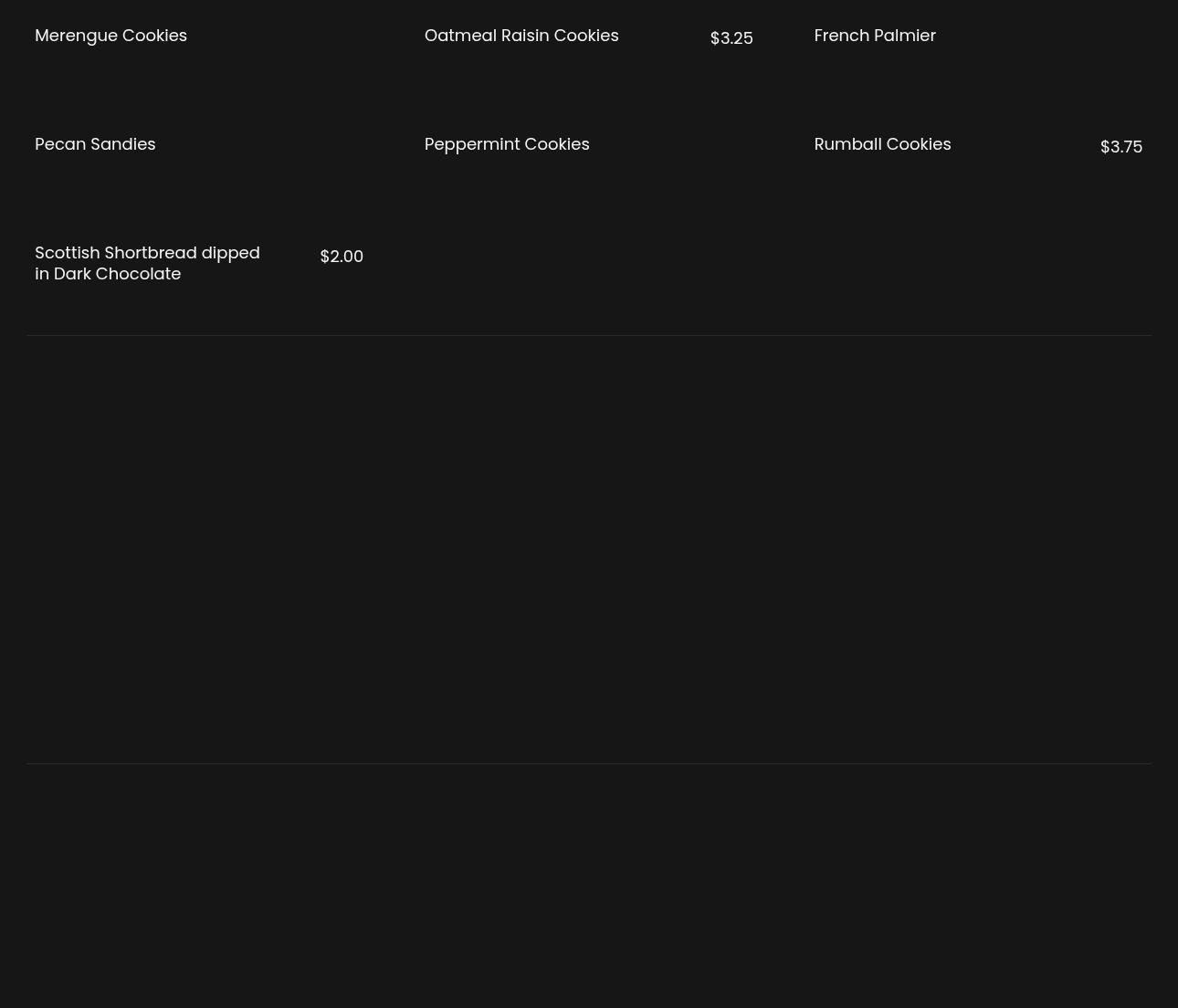
Task: Click the word "Sandies"
Action: pos(122,144)
